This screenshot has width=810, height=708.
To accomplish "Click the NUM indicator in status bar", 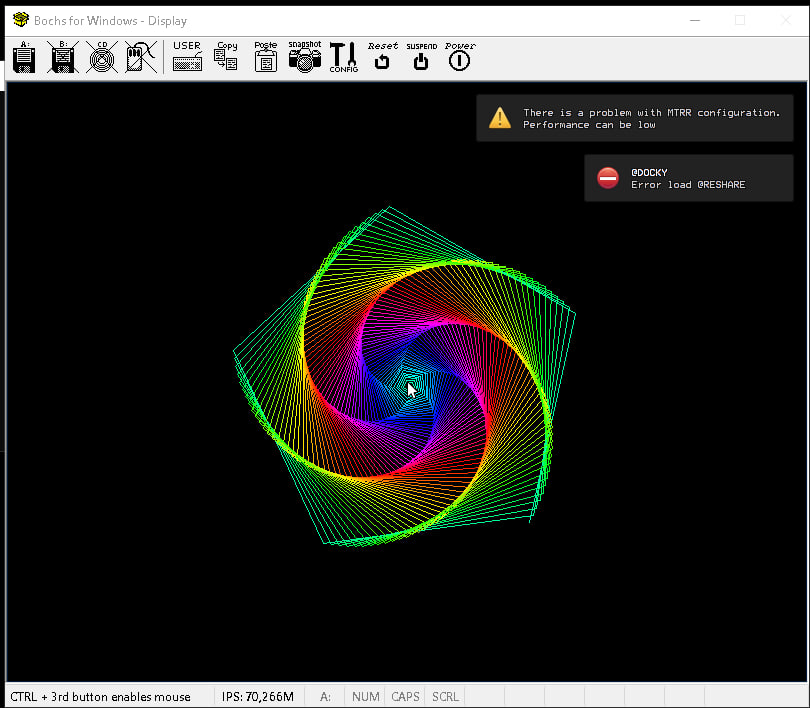I will (365, 696).
